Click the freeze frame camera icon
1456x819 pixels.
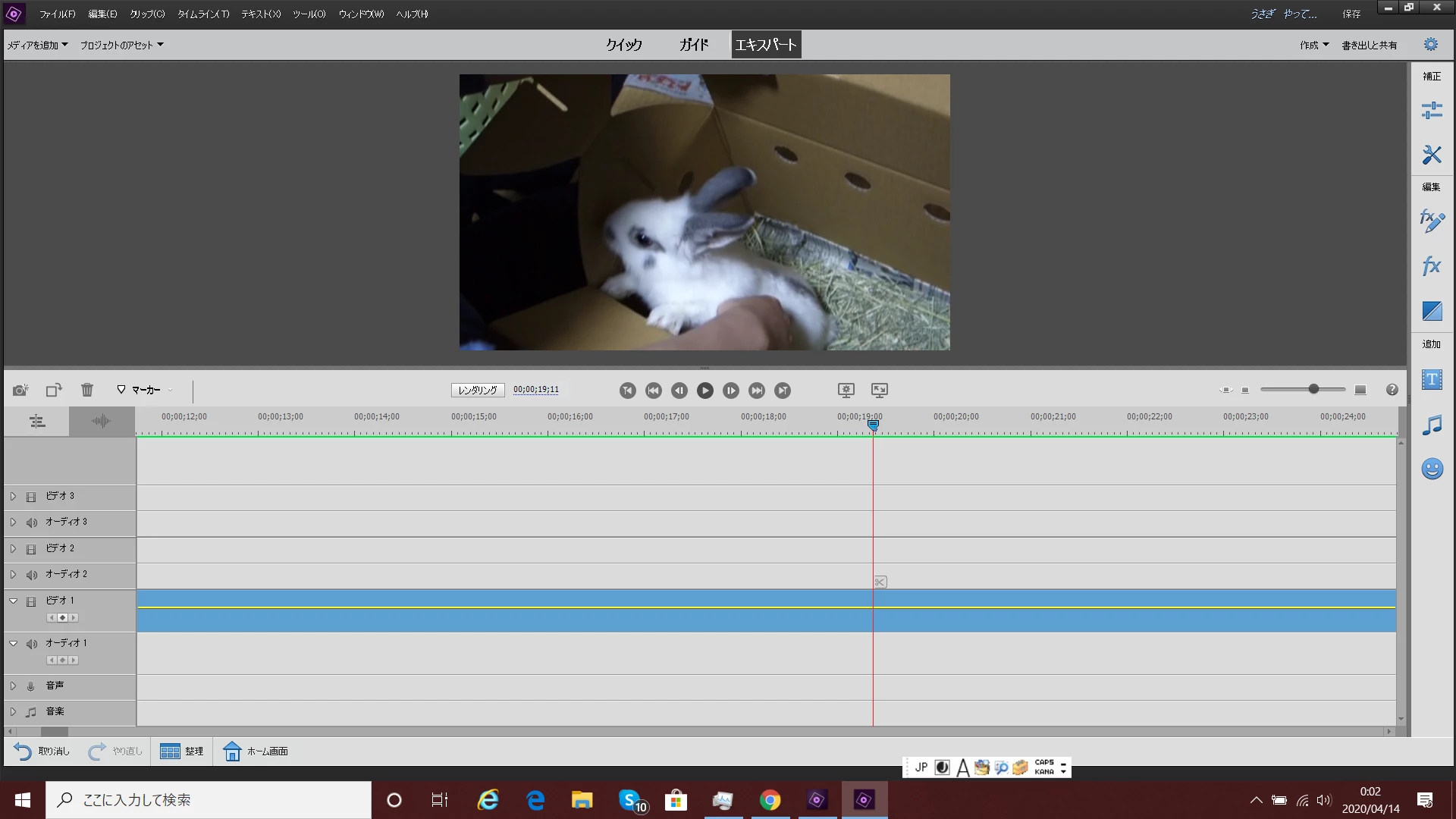(20, 390)
